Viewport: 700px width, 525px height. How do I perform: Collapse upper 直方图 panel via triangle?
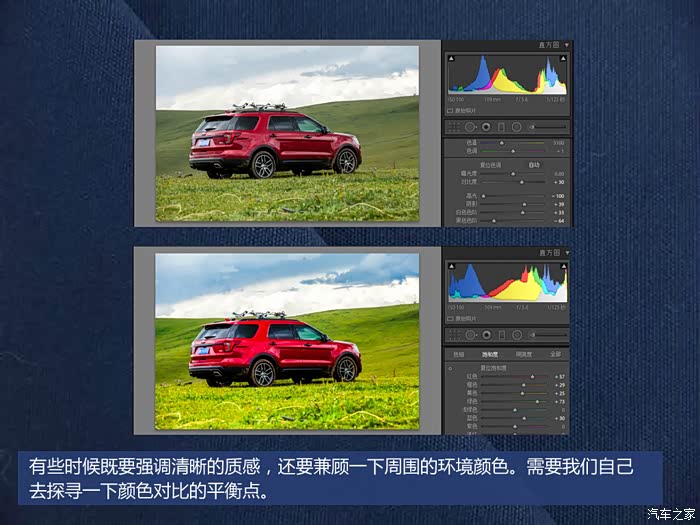(x=567, y=45)
